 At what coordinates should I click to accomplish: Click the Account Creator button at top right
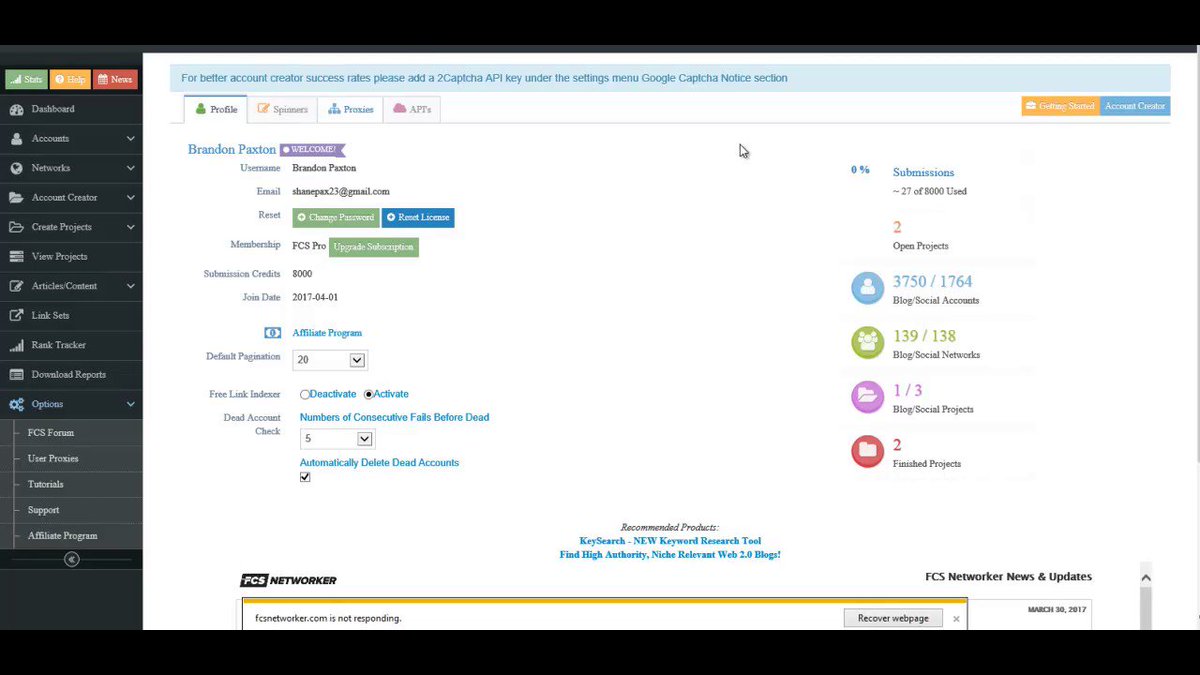[x=1135, y=106]
